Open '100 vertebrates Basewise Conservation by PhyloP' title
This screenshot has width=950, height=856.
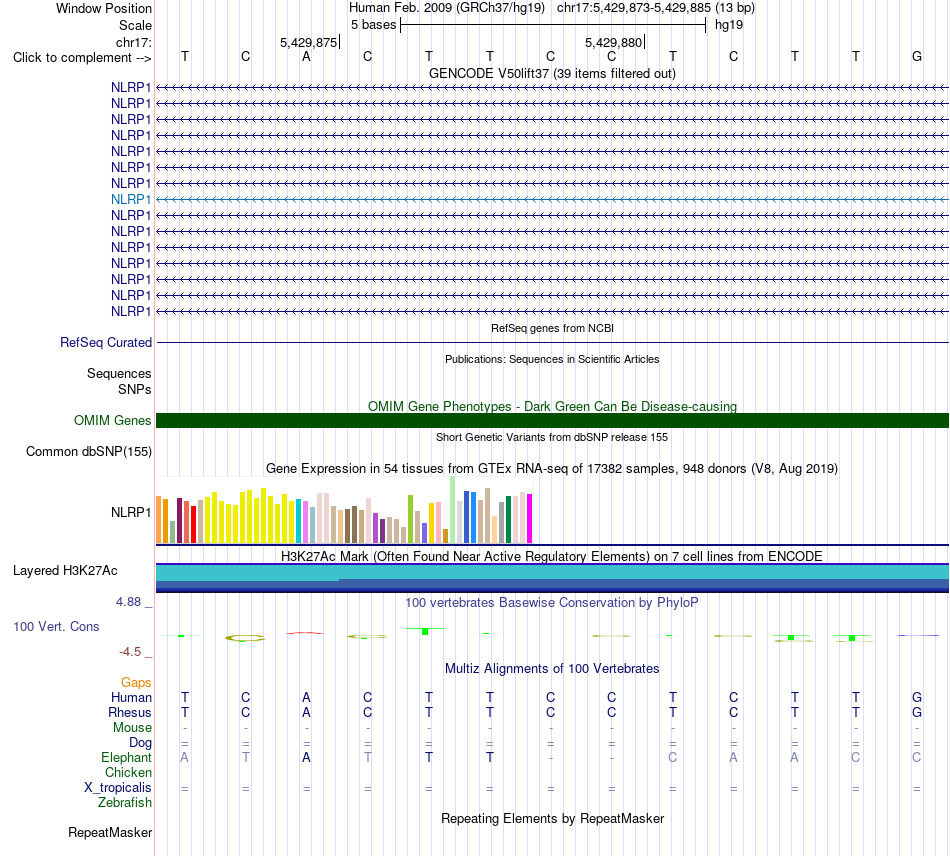point(552,603)
